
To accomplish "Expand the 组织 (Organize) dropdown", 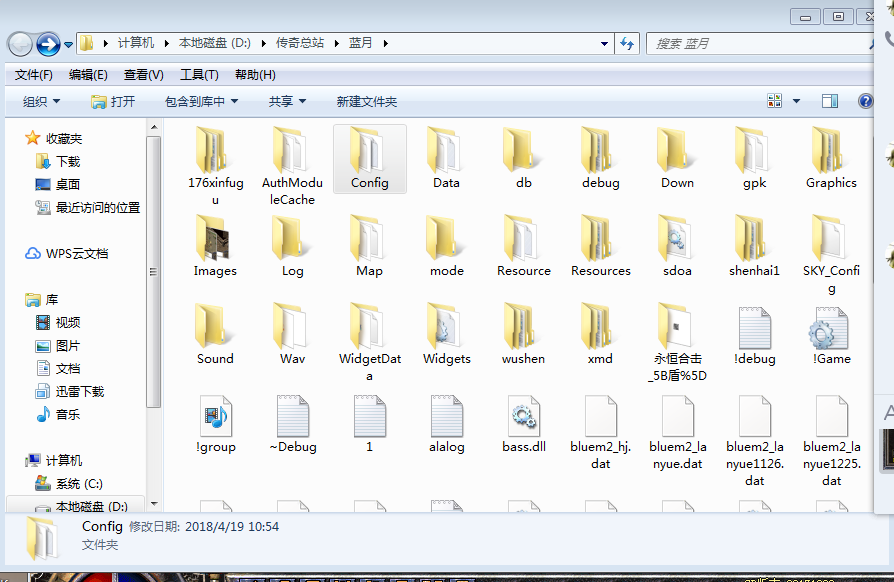I will coord(41,101).
